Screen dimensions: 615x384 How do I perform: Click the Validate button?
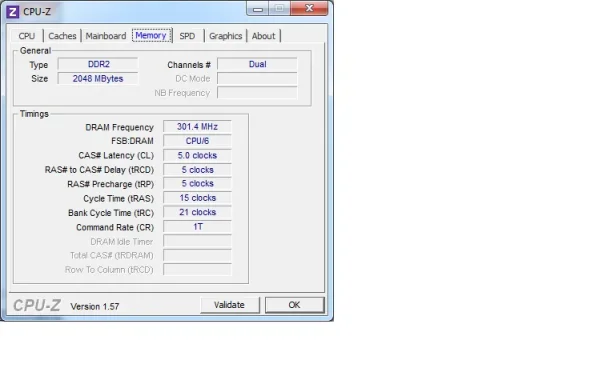tap(229, 305)
